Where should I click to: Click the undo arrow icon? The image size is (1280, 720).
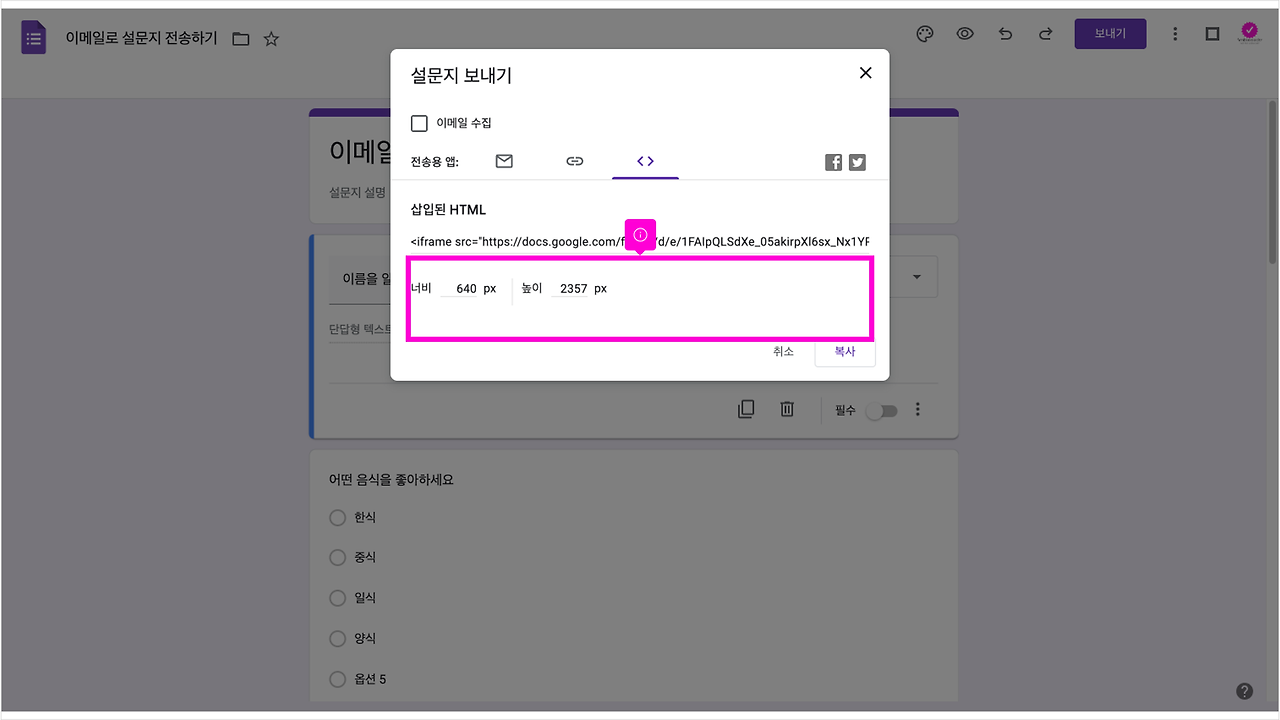coord(1005,33)
